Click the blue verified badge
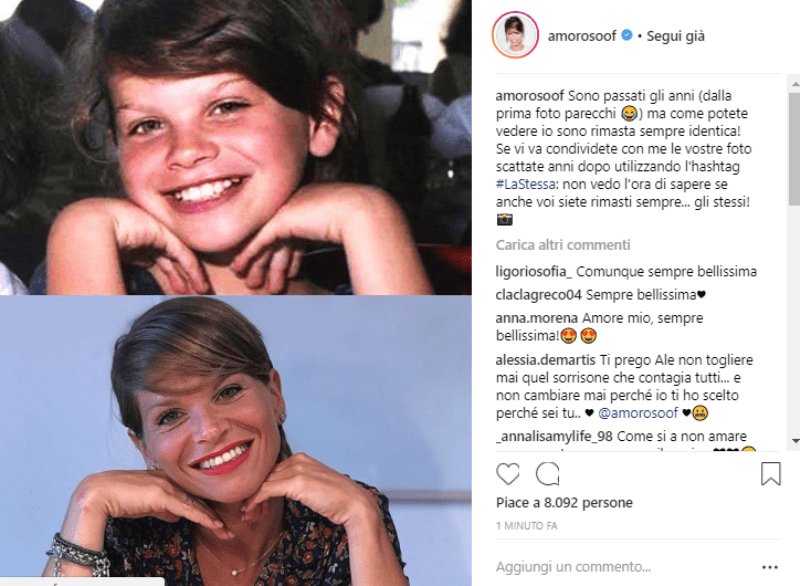The height and width of the screenshot is (586, 800). point(626,36)
